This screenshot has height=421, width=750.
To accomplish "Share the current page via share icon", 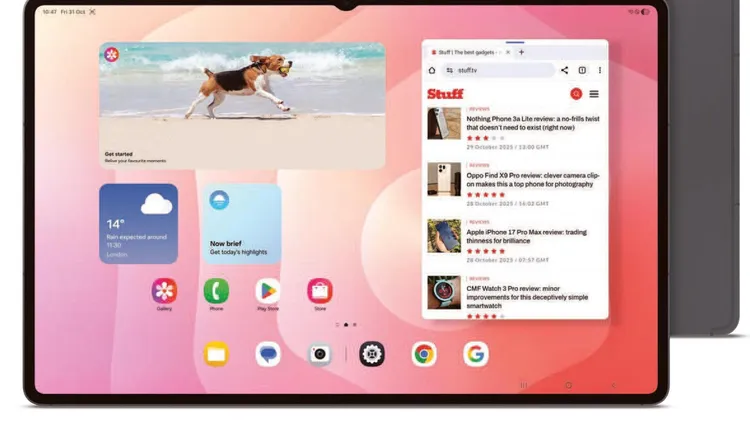I will (x=564, y=70).
